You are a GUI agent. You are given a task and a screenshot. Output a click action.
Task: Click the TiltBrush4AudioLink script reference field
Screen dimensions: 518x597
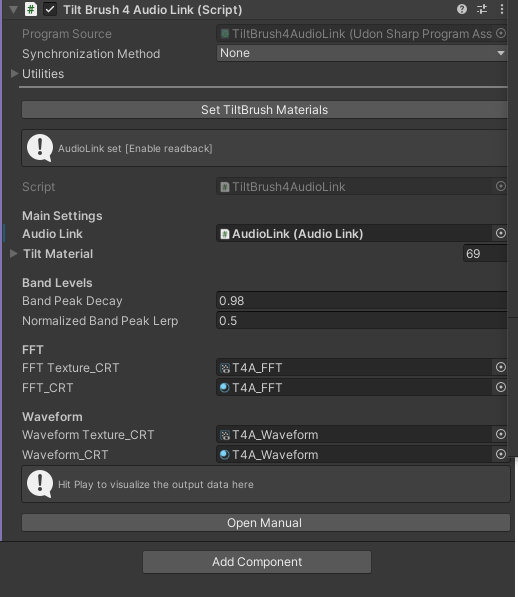click(x=355, y=187)
